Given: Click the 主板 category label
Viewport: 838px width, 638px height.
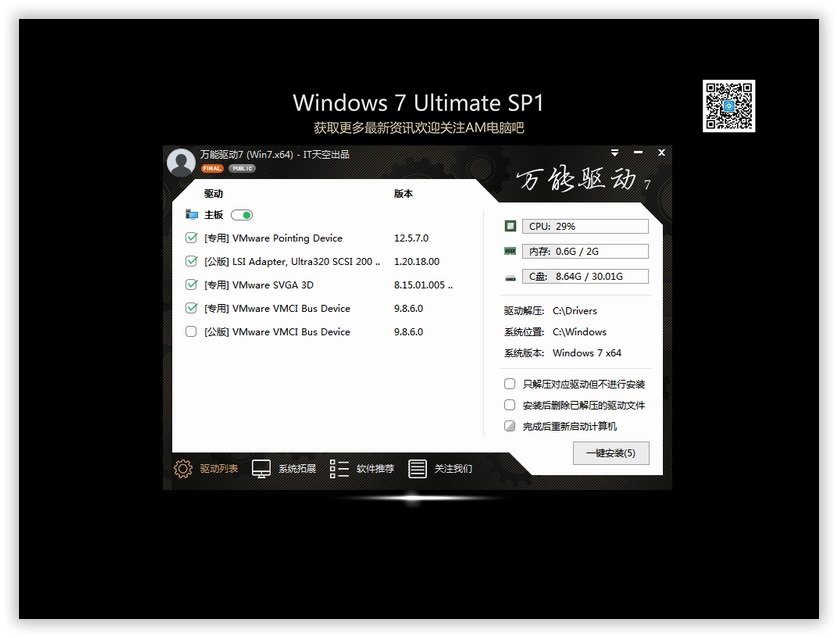Looking at the screenshot, I should click(213, 215).
